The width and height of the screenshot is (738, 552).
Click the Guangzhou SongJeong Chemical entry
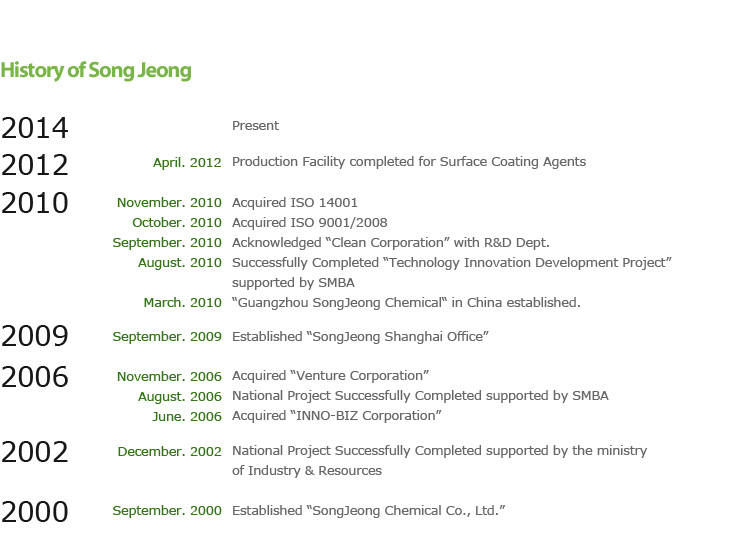406,303
